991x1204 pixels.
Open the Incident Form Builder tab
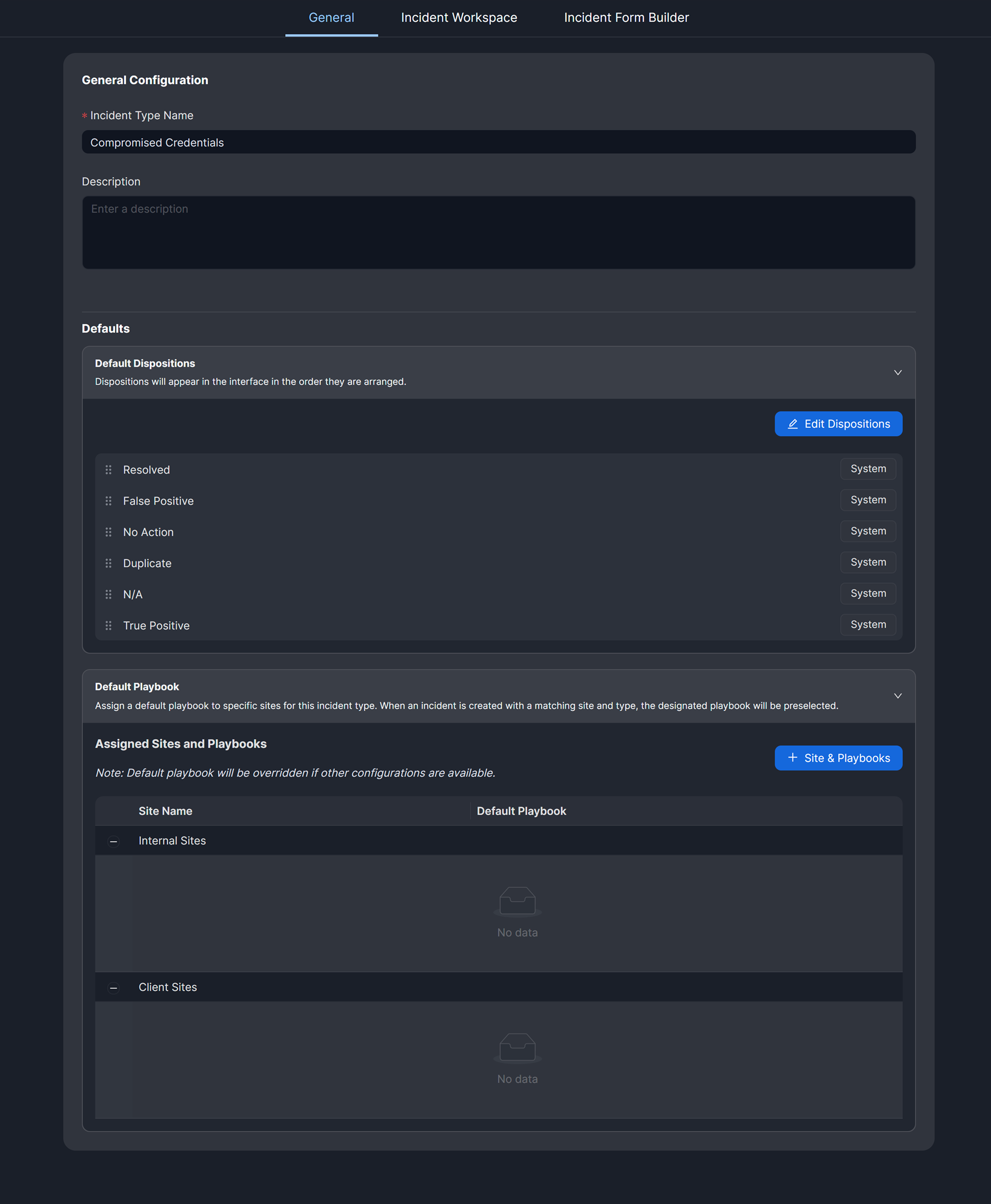point(626,18)
